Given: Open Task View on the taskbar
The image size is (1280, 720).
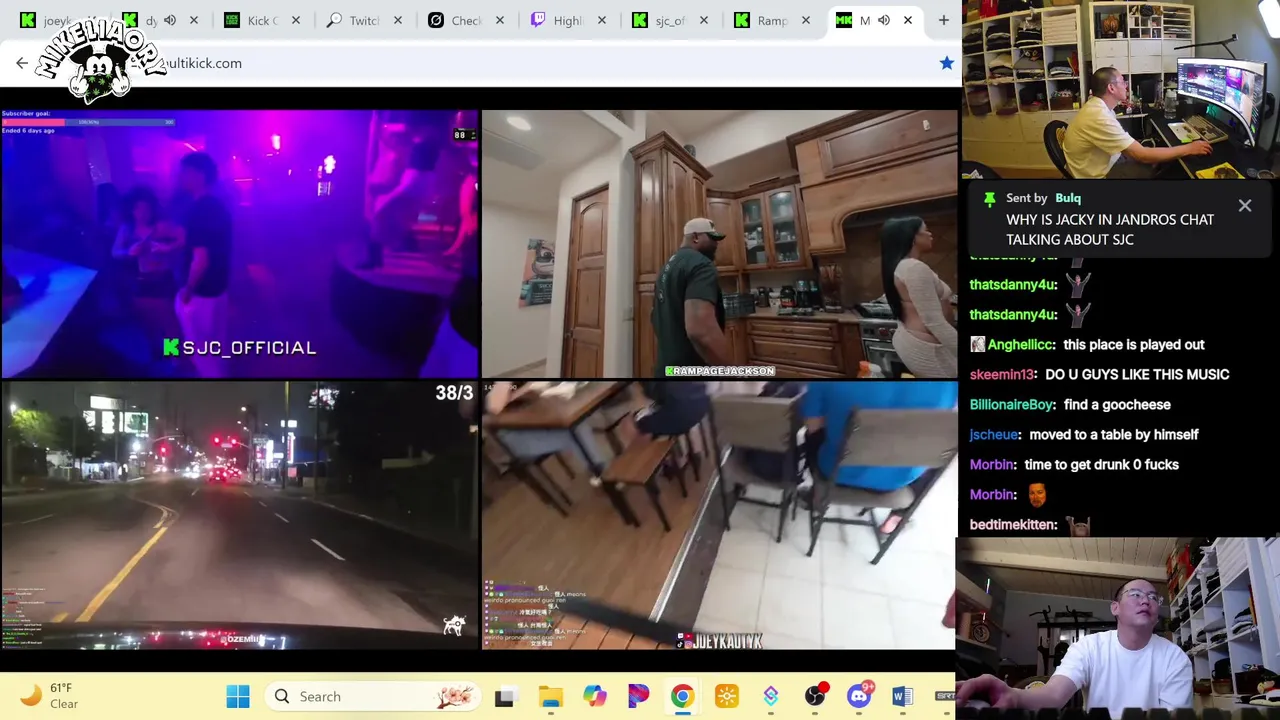Looking at the screenshot, I should click(x=504, y=697).
